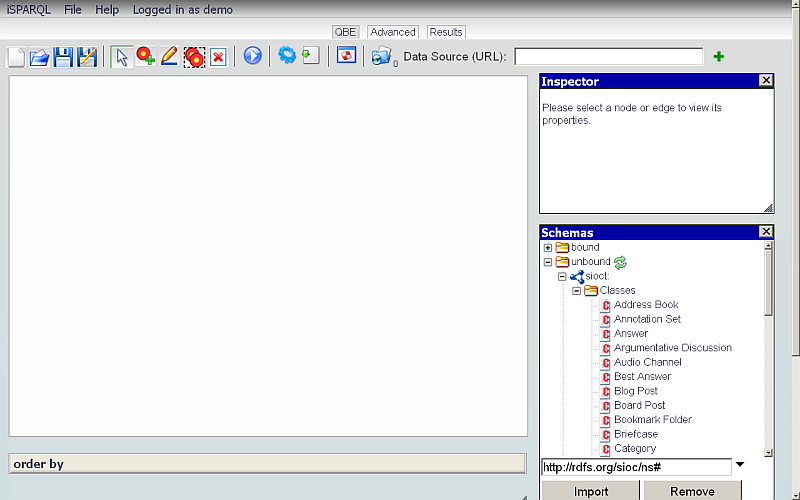Select the Classes folder icon
This screenshot has width=800, height=500.
coord(591,290)
